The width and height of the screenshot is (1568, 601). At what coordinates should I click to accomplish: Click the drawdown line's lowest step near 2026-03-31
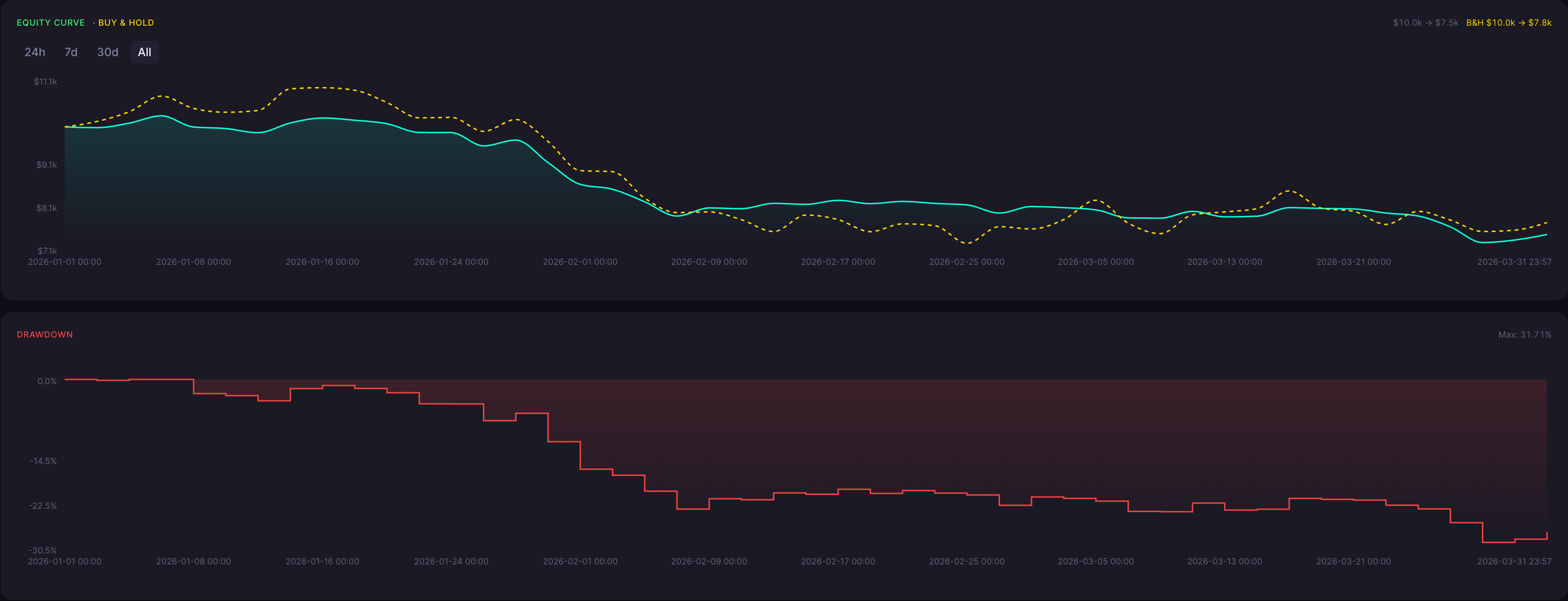point(1498,542)
